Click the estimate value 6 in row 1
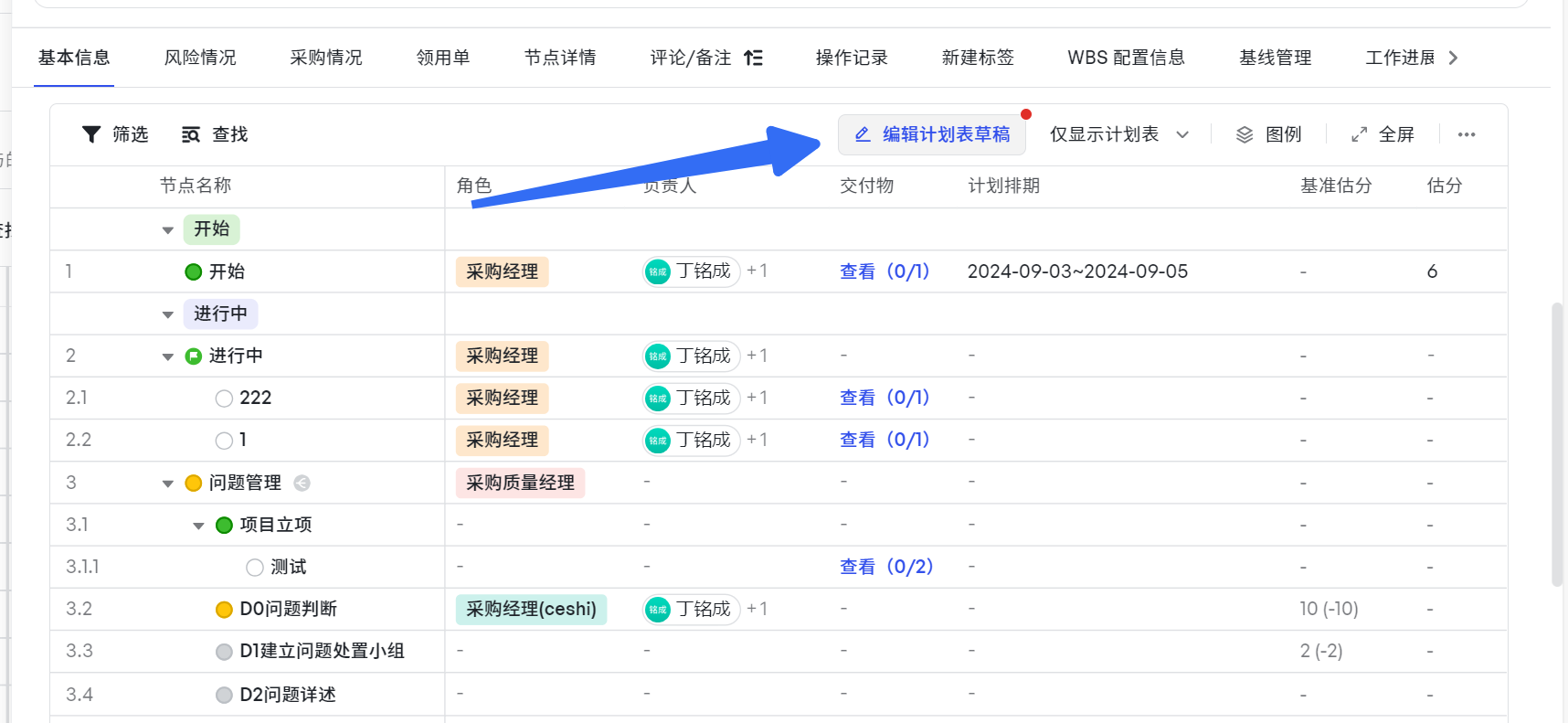 coord(1432,271)
